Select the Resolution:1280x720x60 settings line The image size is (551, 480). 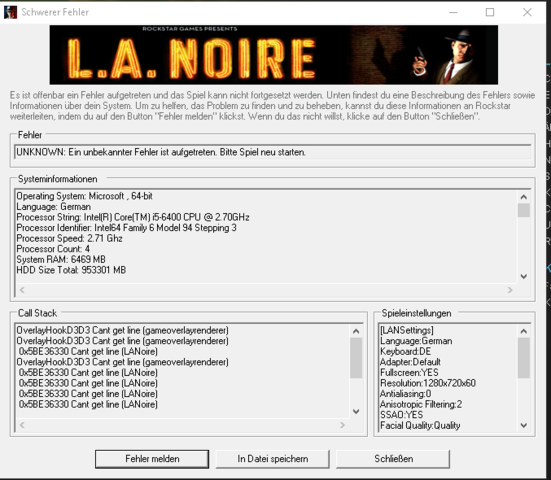[428, 383]
